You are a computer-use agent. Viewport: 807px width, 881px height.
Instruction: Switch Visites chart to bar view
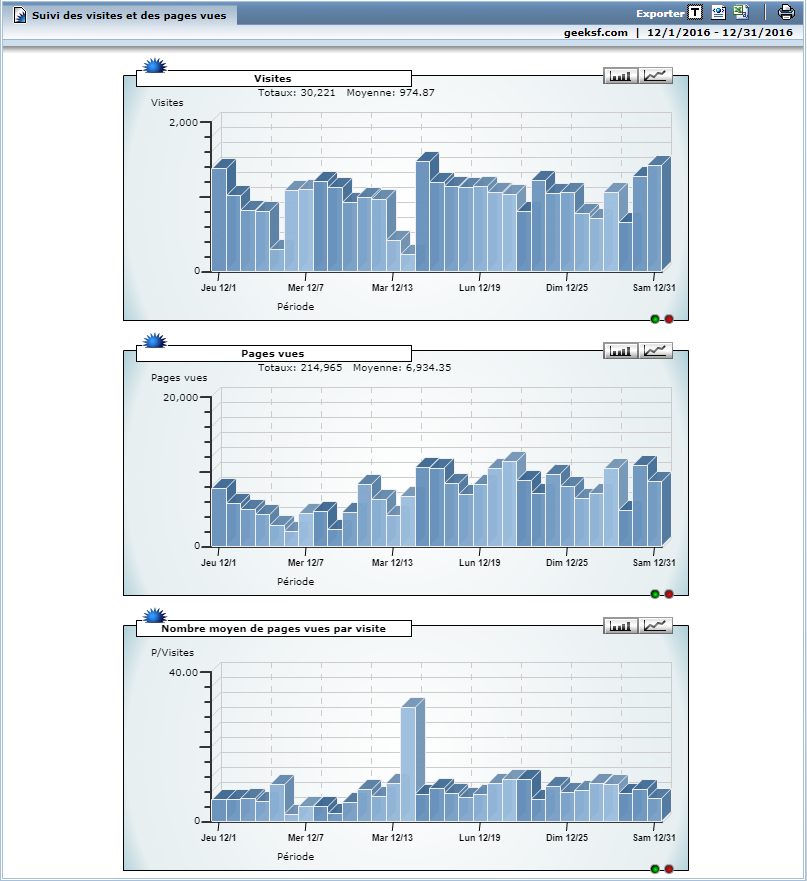620,76
